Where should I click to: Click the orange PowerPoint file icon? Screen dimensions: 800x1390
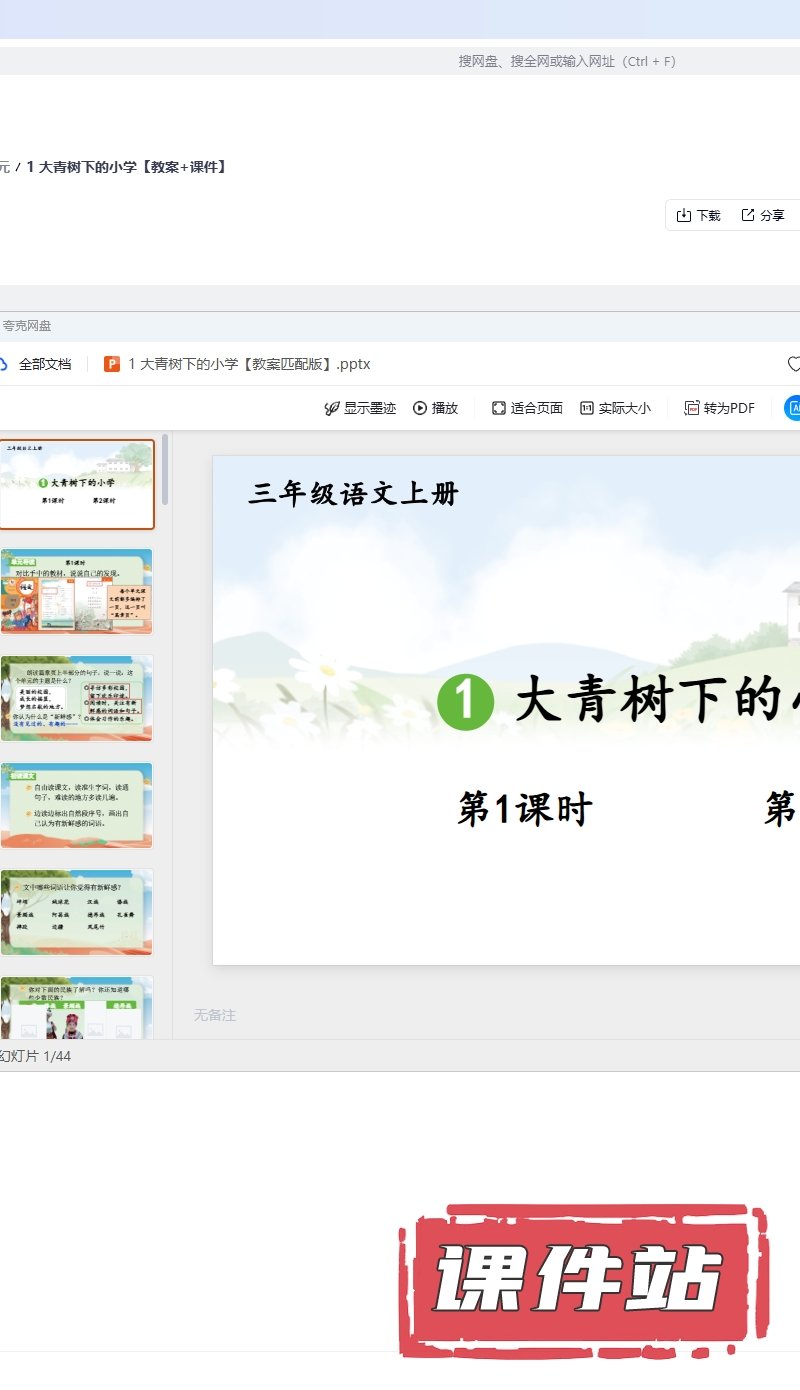point(112,364)
